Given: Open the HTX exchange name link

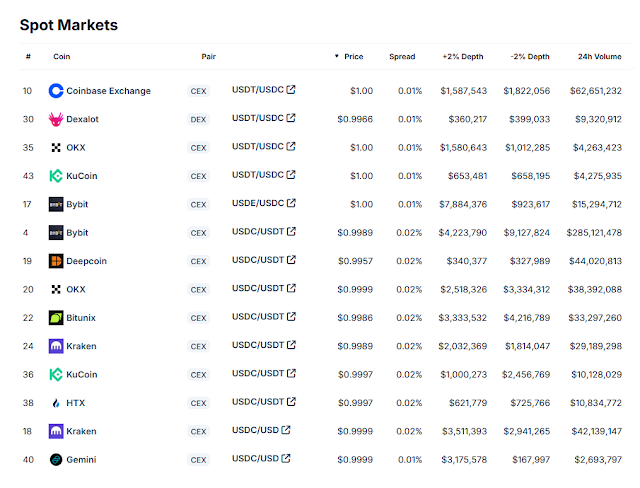Looking at the screenshot, I should (76, 403).
